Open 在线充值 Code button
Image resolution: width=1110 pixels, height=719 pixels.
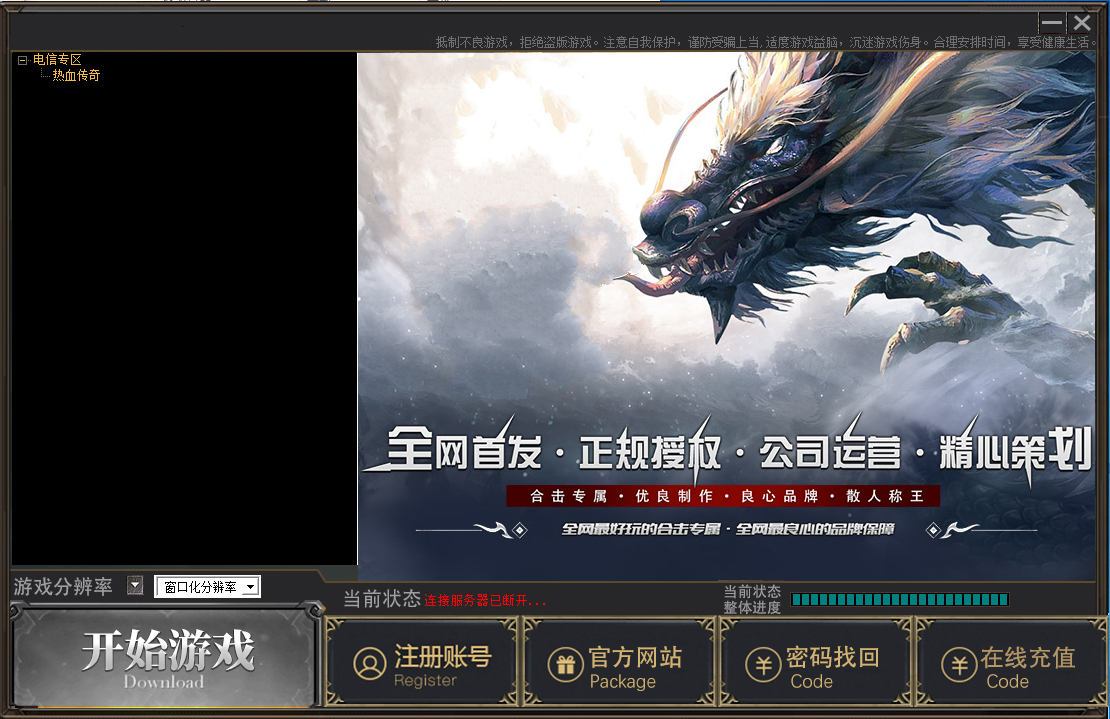[1012, 662]
